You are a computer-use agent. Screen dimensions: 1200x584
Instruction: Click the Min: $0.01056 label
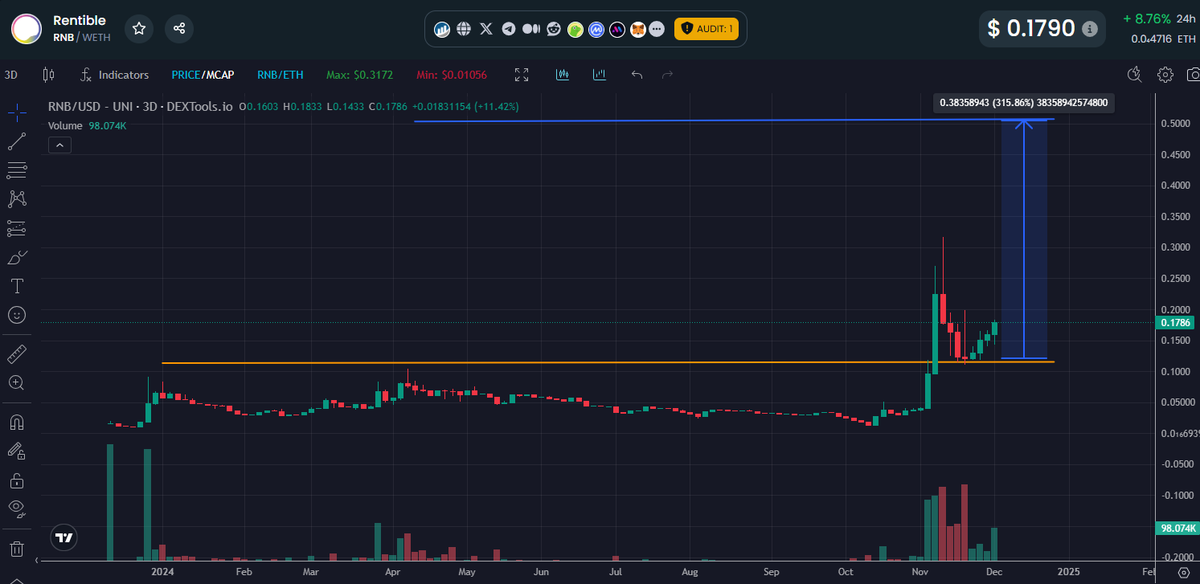[x=452, y=75]
